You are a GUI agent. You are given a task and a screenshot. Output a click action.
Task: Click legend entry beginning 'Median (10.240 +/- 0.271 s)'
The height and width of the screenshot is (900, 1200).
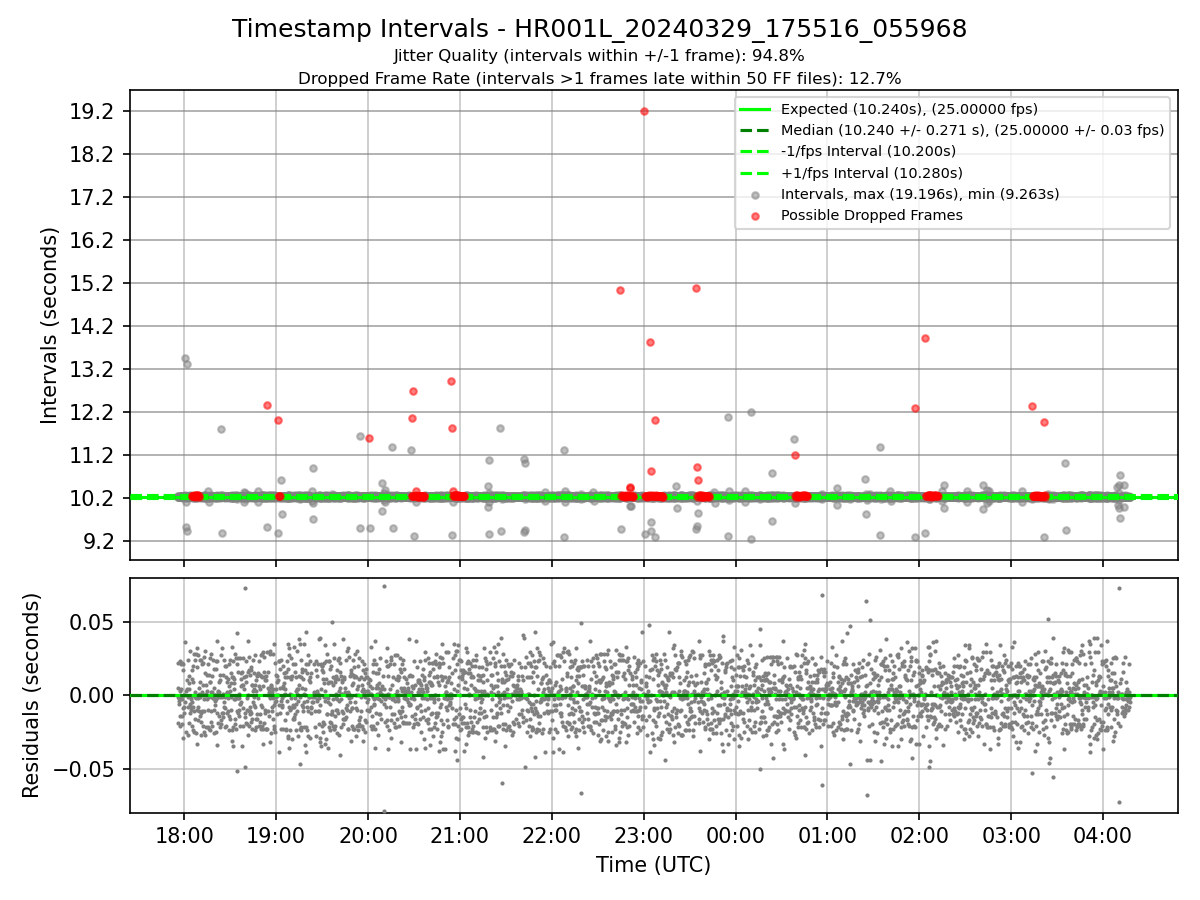pos(972,130)
